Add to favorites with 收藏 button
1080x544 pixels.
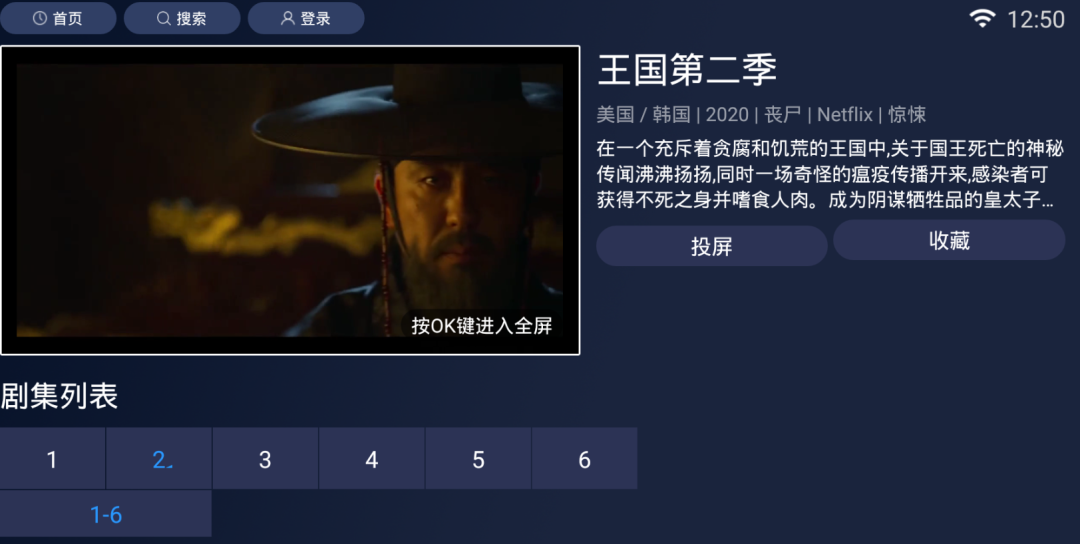[x=949, y=240]
